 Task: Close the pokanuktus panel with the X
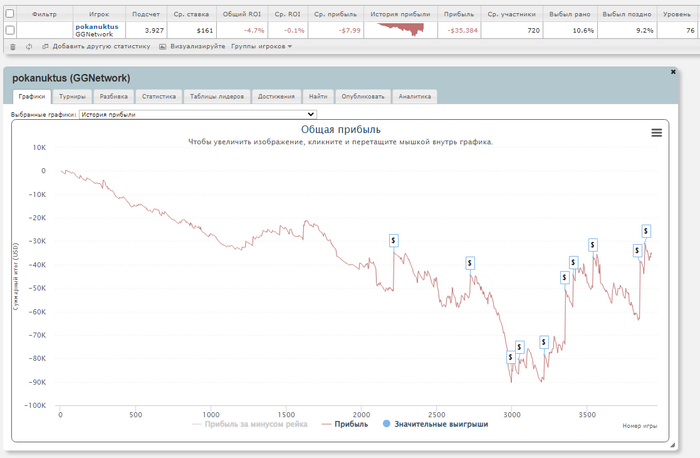point(673,71)
